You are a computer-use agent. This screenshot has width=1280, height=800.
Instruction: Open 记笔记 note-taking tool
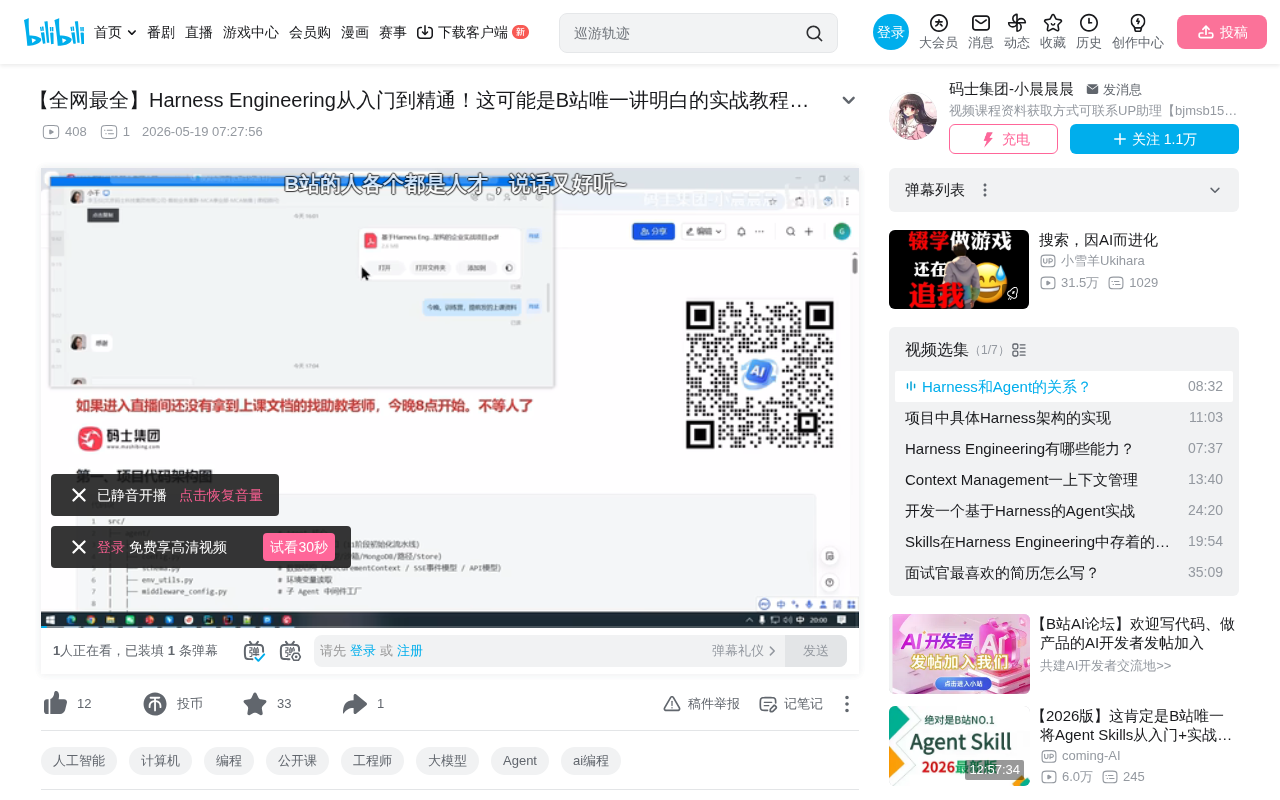[791, 704]
